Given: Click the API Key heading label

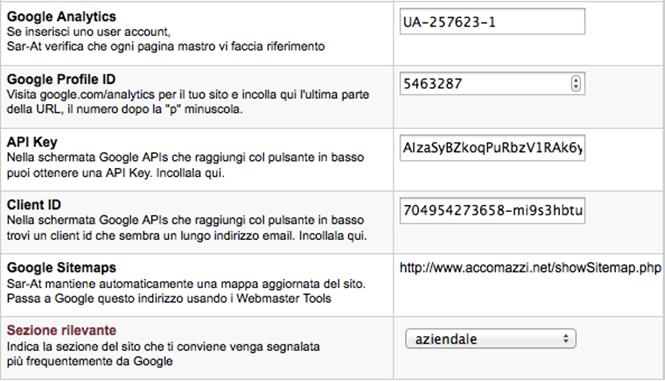Looking at the screenshot, I should pyautogui.click(x=32, y=142).
